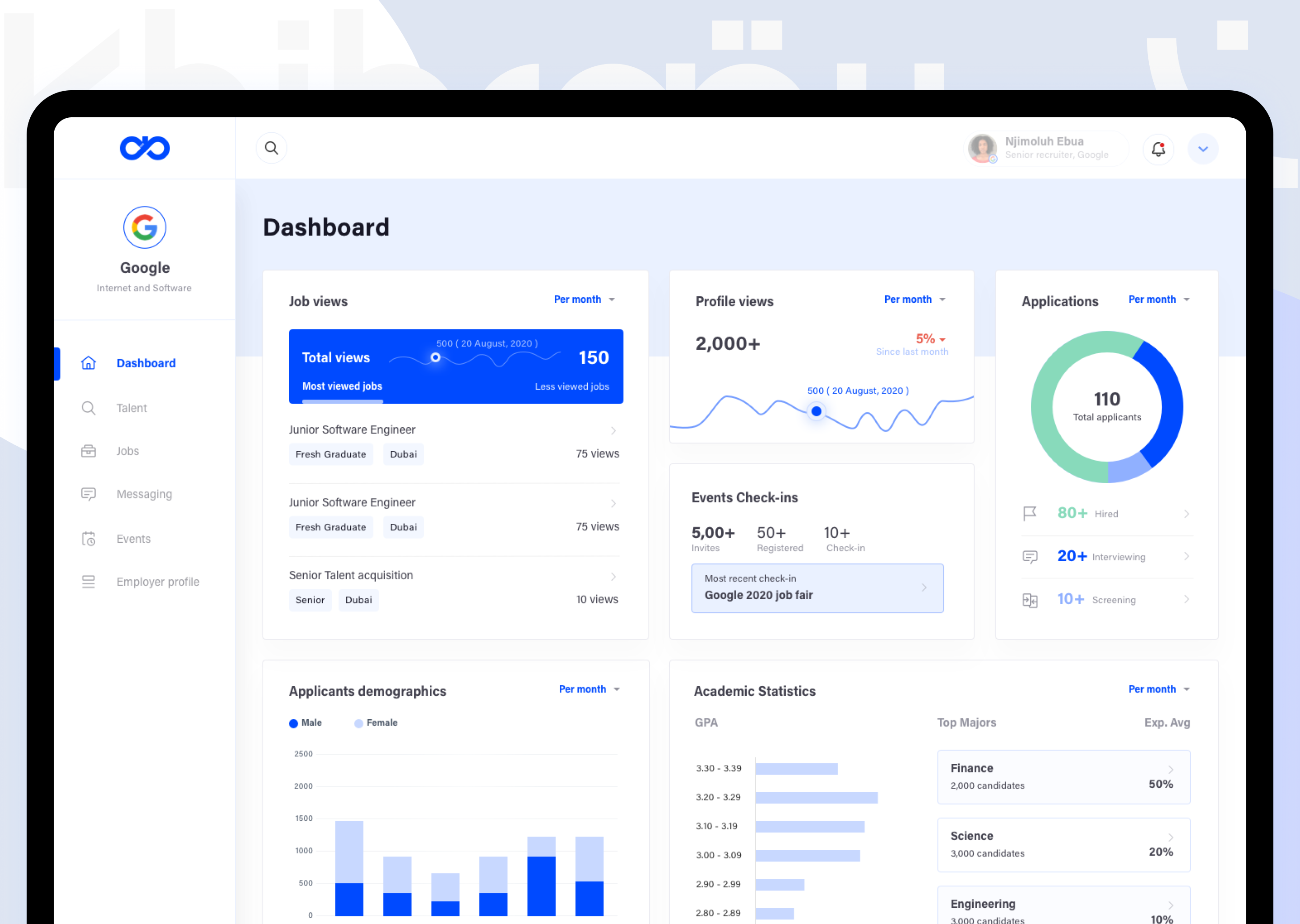Open Job views Per month dropdown
Viewport: 1300px width, 924px height.
pos(584,299)
